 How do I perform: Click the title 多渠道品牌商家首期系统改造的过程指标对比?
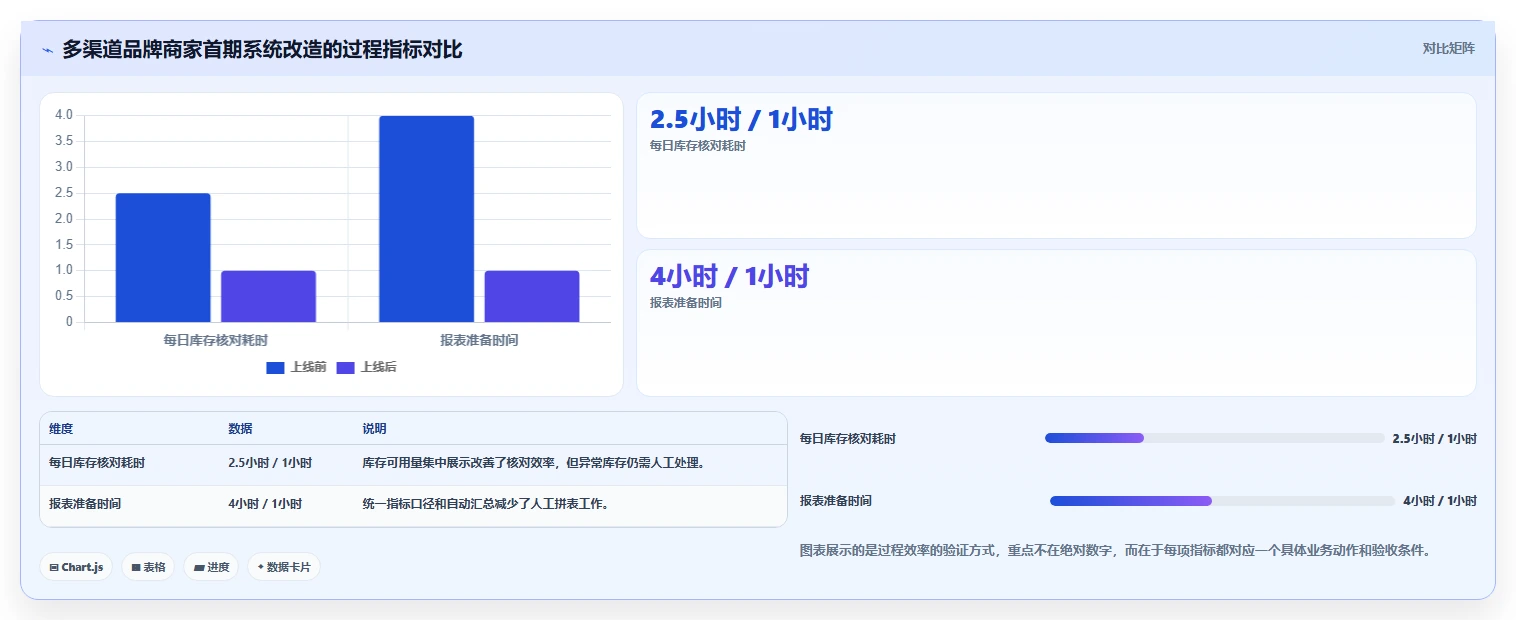[x=262, y=49]
